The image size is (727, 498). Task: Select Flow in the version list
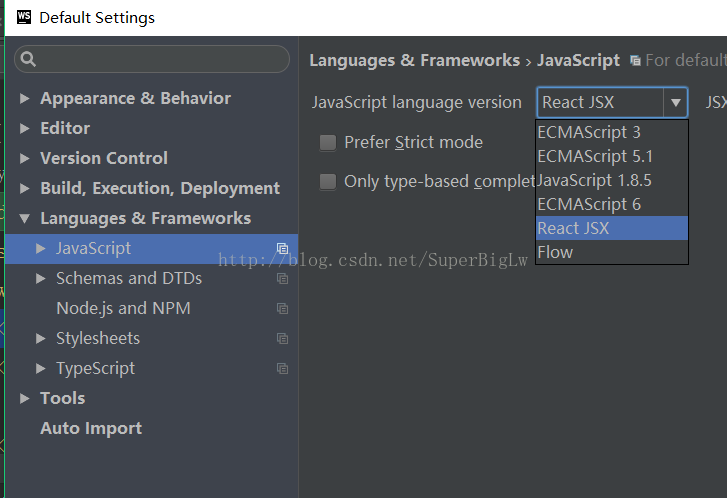pos(612,252)
